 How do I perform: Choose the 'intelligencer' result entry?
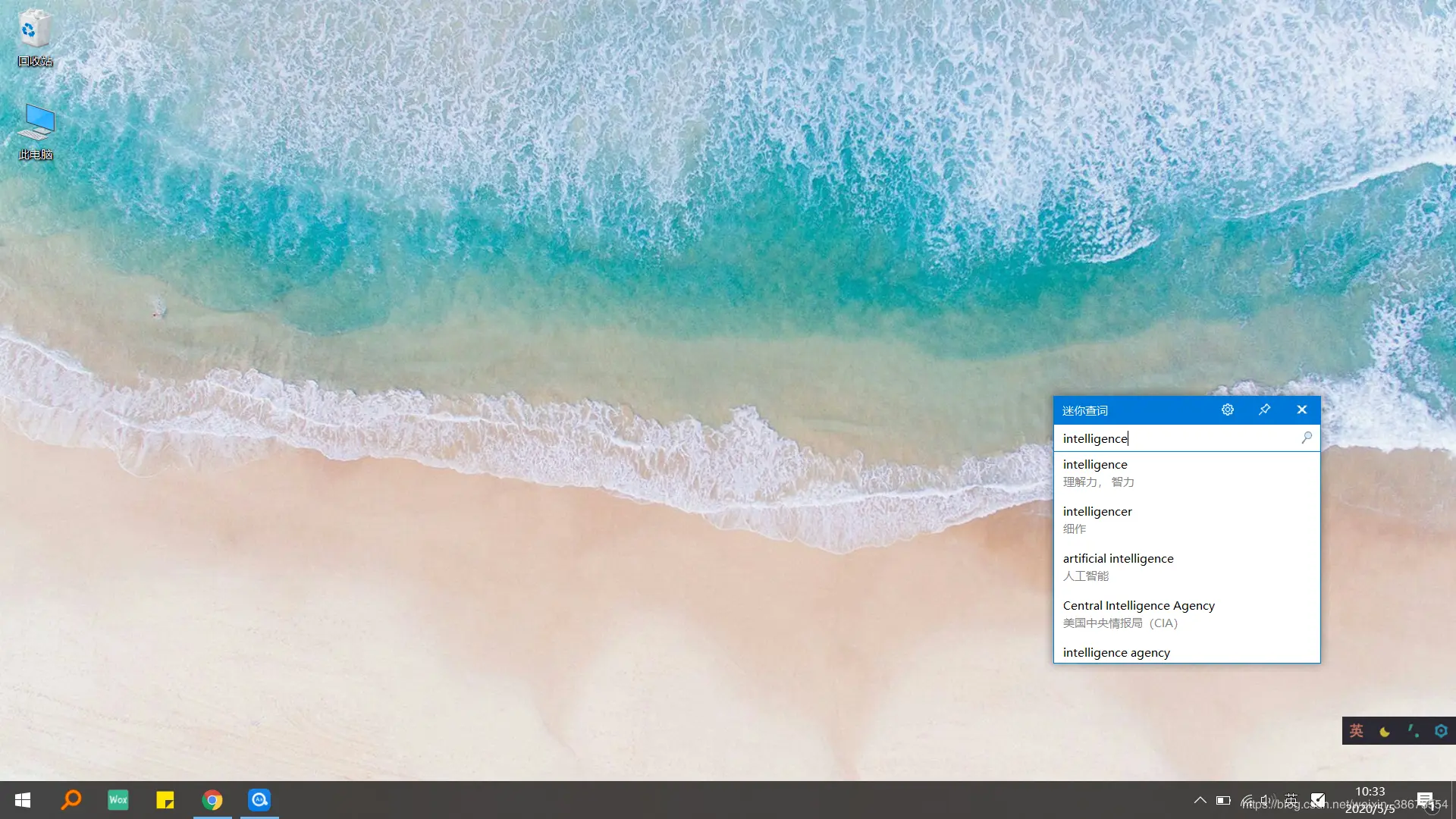(x=1097, y=519)
